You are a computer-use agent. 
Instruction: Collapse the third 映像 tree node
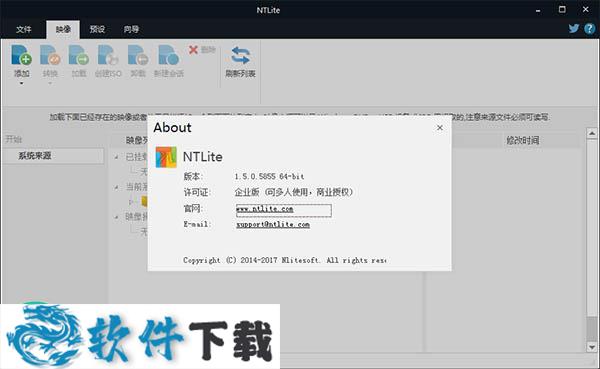click(117, 217)
